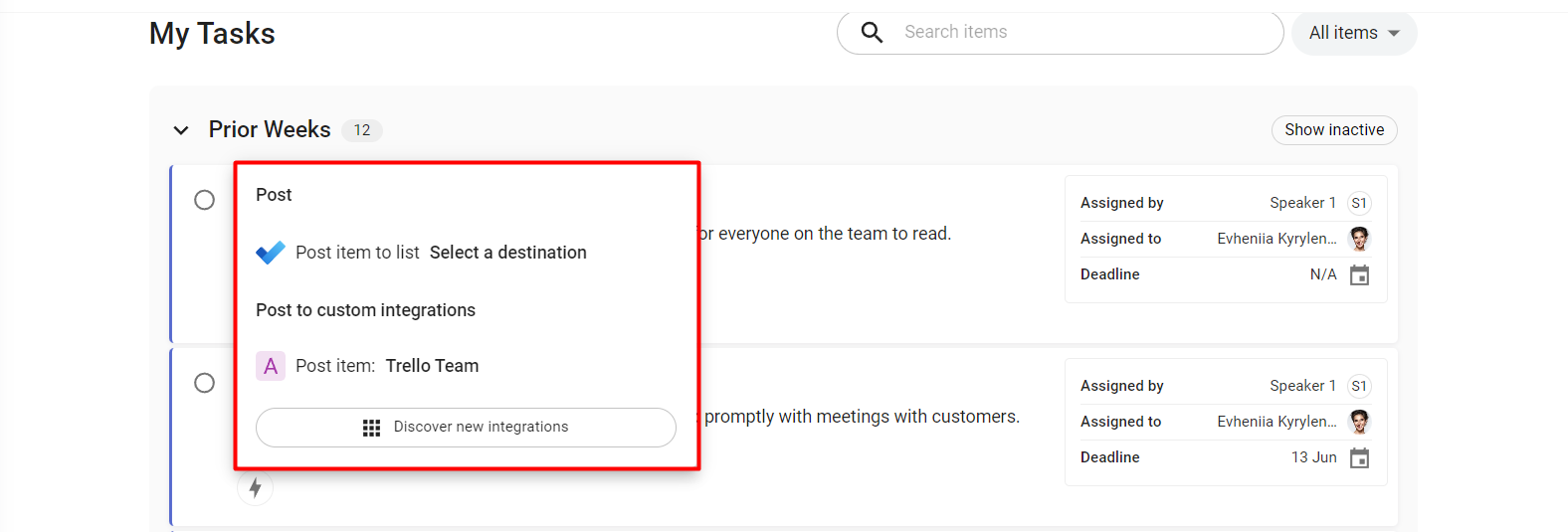This screenshot has height=532, width=1568.
Task: Click Show inactive button
Action: pos(1334,130)
